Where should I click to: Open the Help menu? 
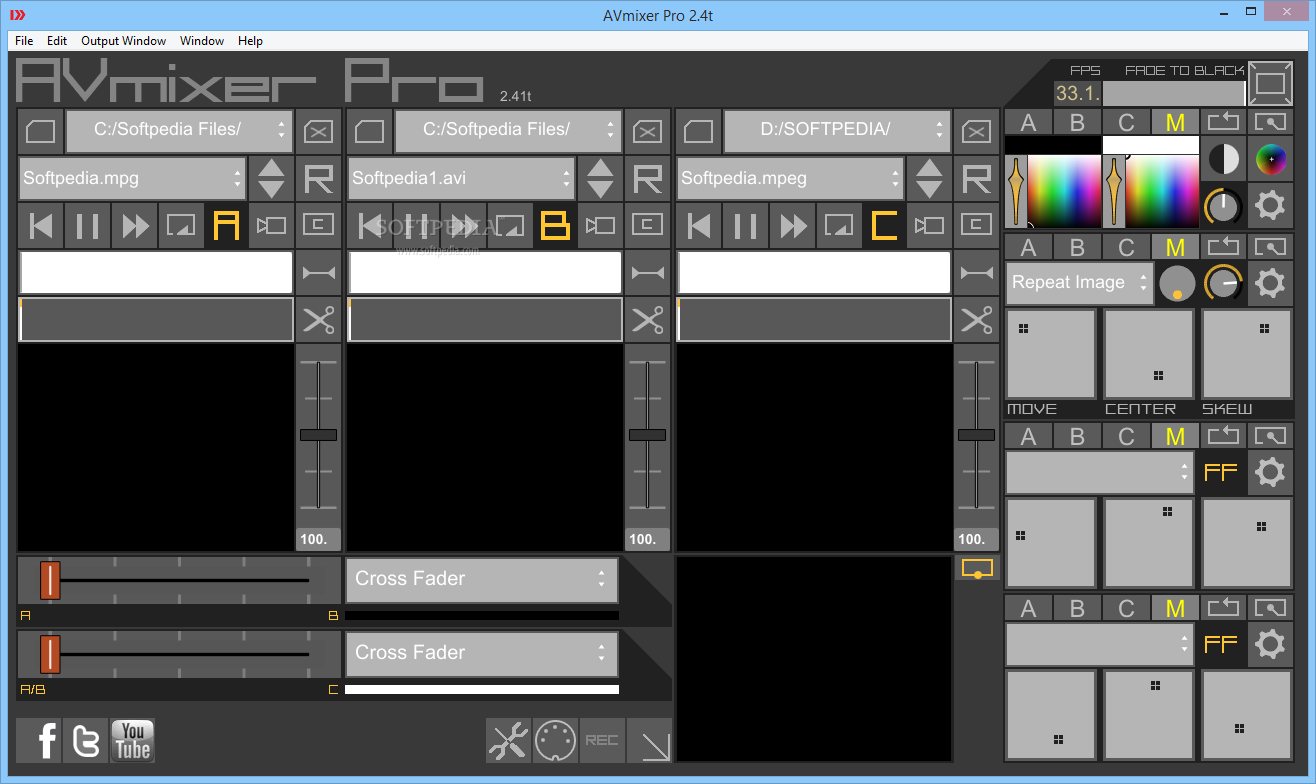click(250, 41)
